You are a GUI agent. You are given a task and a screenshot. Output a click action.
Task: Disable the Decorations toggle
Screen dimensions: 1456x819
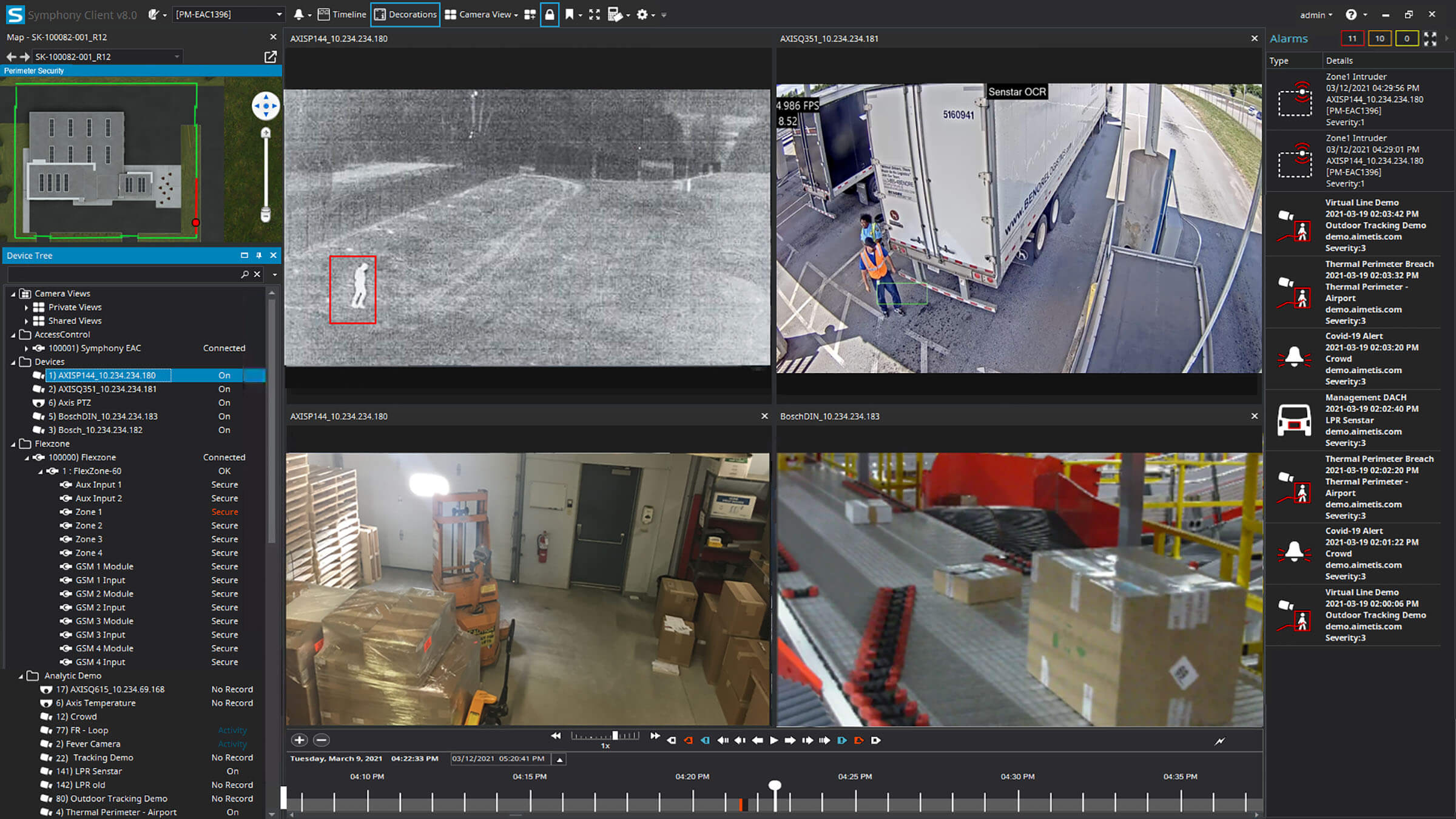point(405,15)
